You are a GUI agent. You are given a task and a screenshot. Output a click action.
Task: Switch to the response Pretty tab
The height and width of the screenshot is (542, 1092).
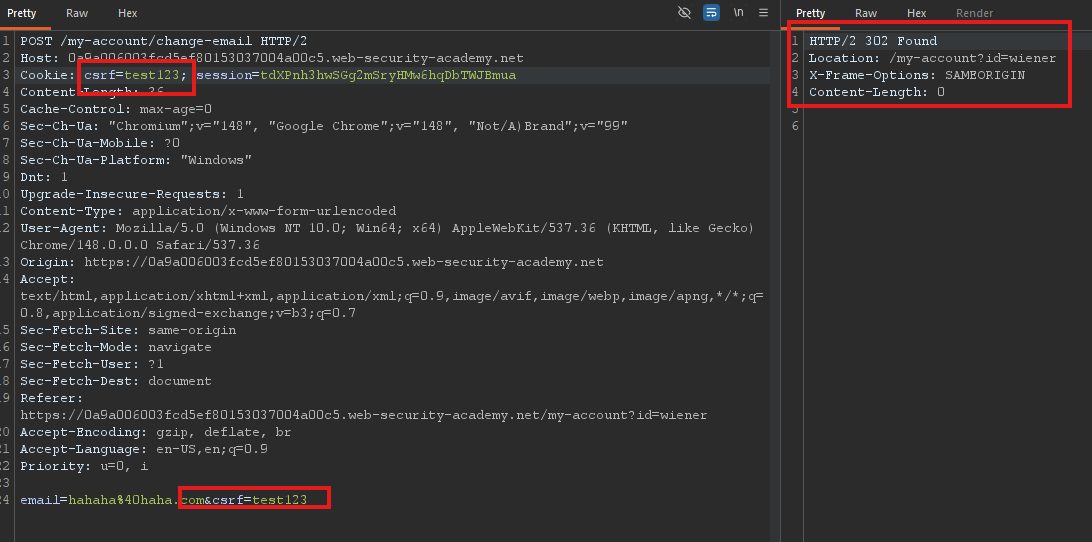(811, 13)
